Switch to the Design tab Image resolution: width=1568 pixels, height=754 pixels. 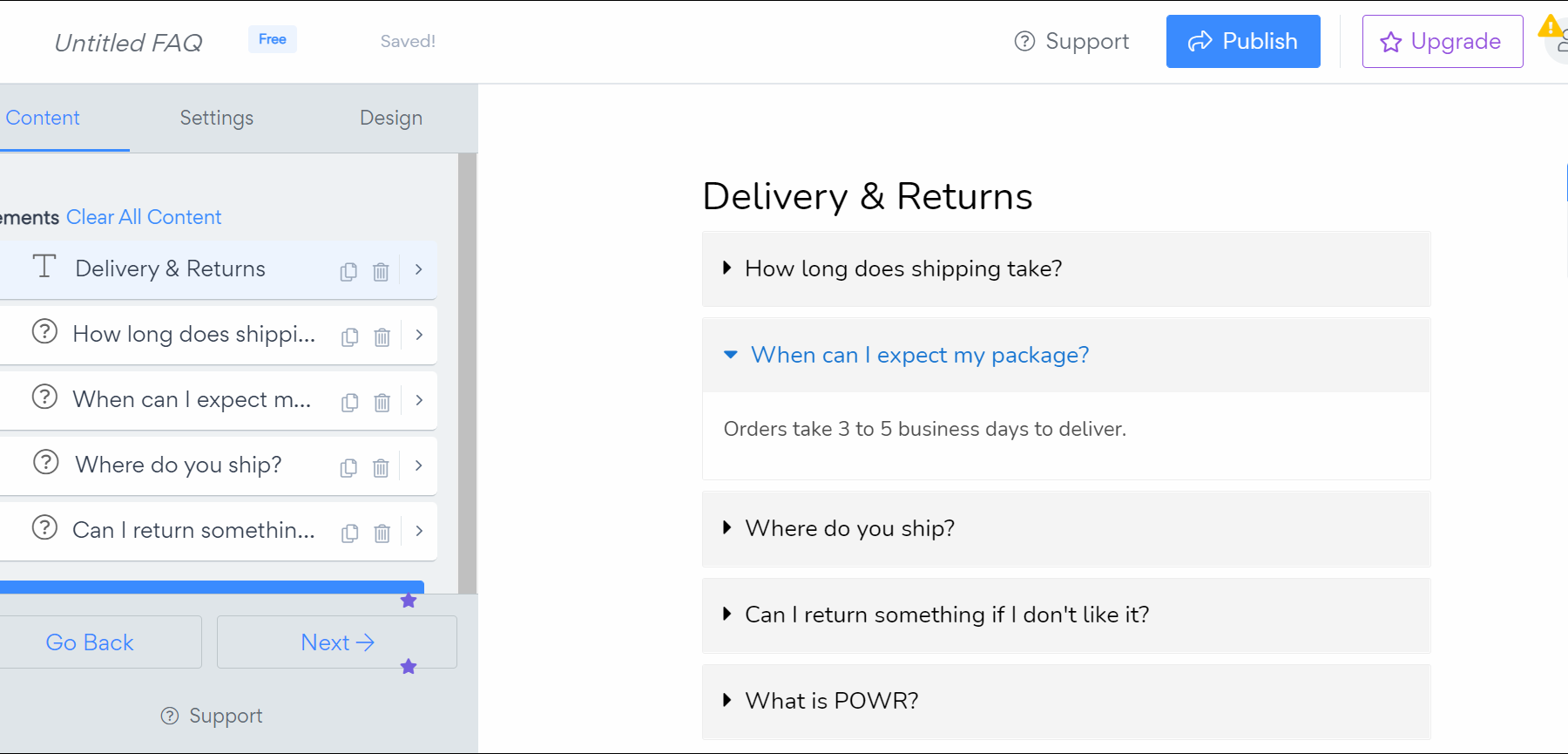(390, 118)
